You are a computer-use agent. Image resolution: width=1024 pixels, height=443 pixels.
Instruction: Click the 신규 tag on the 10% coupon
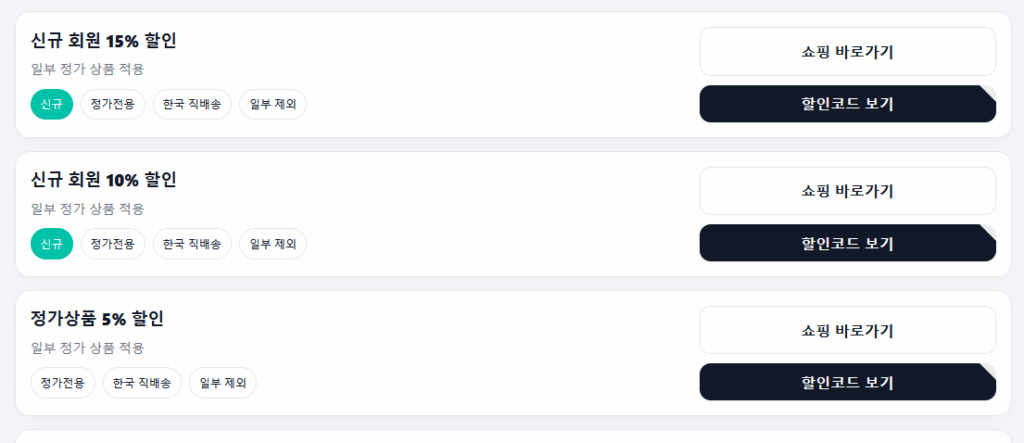pyautogui.click(x=52, y=243)
